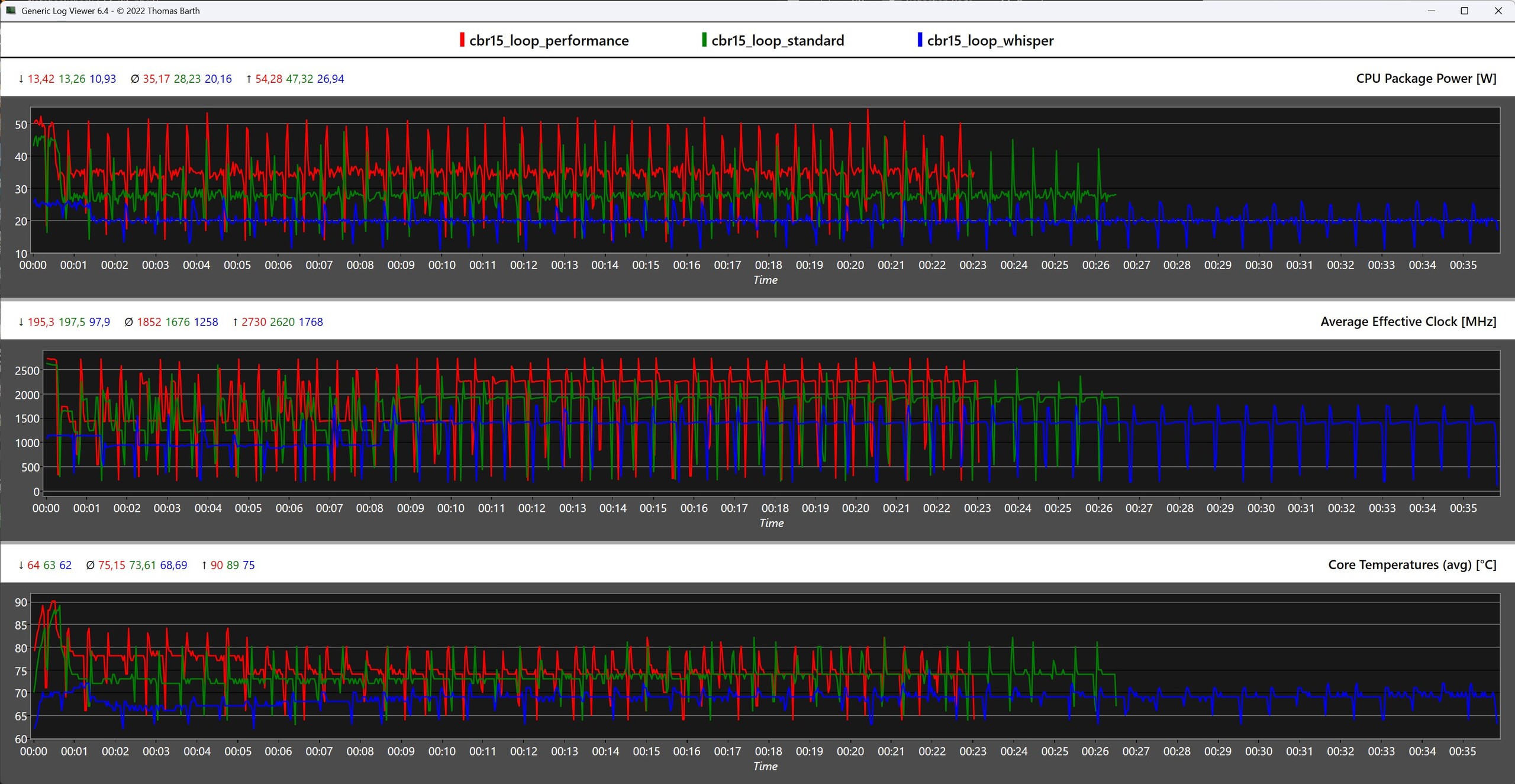Click 00:23 time marker on CPU power chart
The width and height of the screenshot is (1515, 784).
pos(973,265)
